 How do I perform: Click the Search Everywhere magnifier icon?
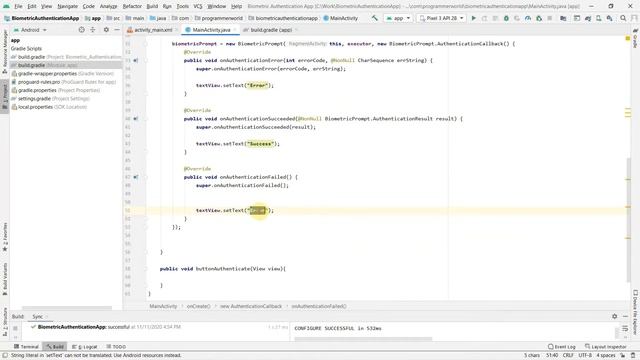623,18
